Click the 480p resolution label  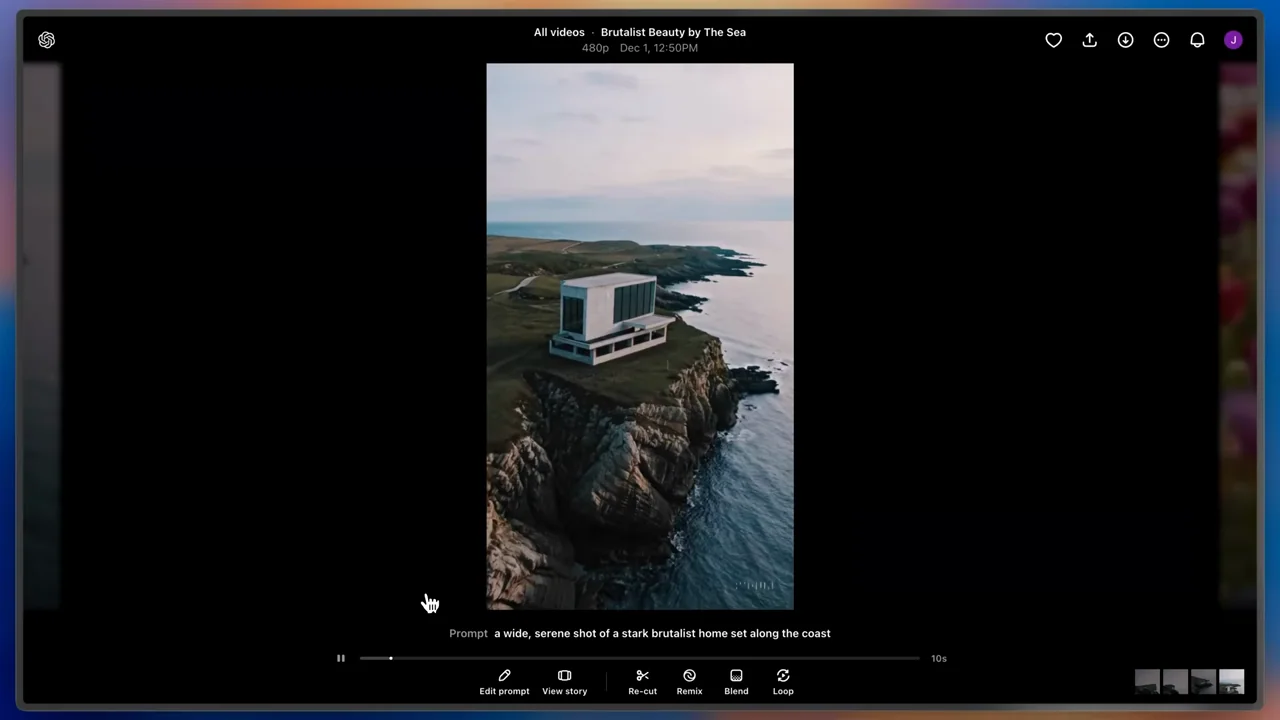pos(595,48)
